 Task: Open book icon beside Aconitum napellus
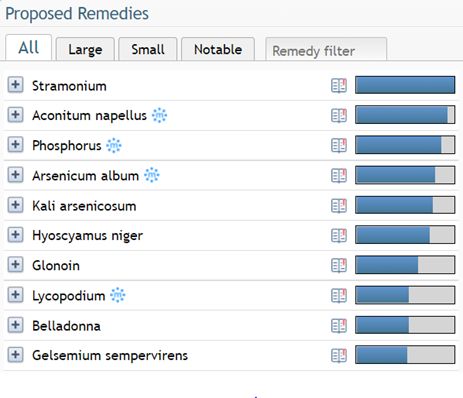[x=339, y=116]
